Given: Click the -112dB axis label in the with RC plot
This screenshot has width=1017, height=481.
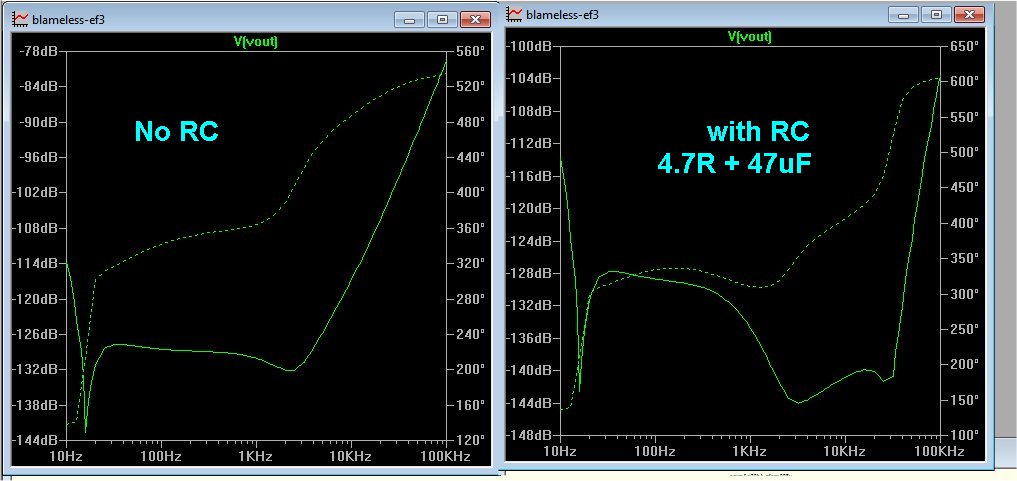Looking at the screenshot, I should pos(531,143).
